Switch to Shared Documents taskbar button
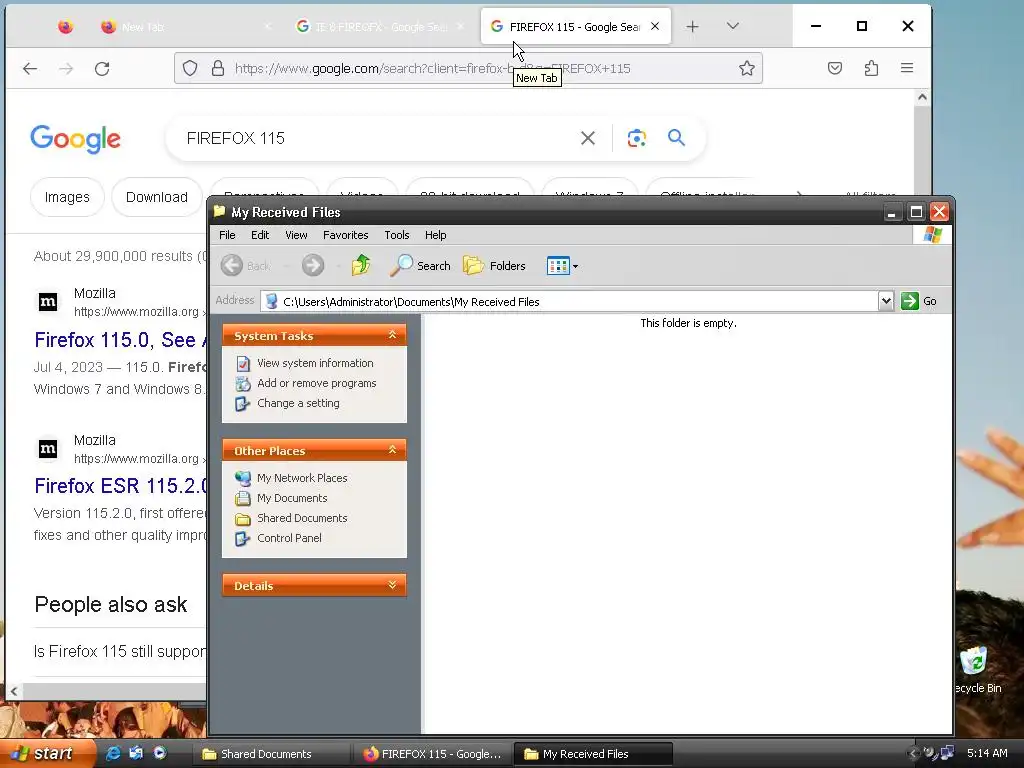The height and width of the screenshot is (768, 1024). click(271, 754)
